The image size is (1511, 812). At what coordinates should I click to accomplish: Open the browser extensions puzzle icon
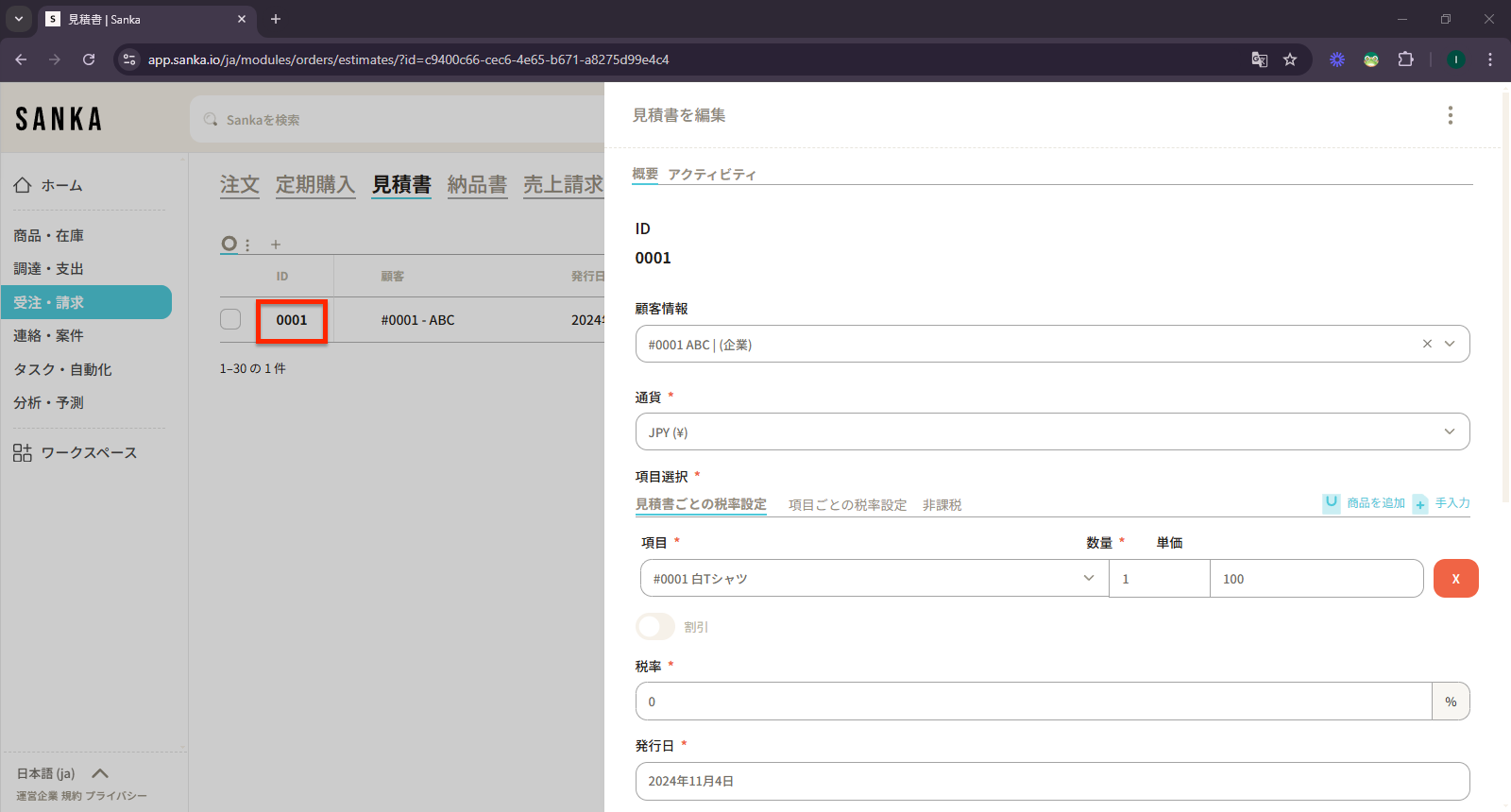(1405, 59)
